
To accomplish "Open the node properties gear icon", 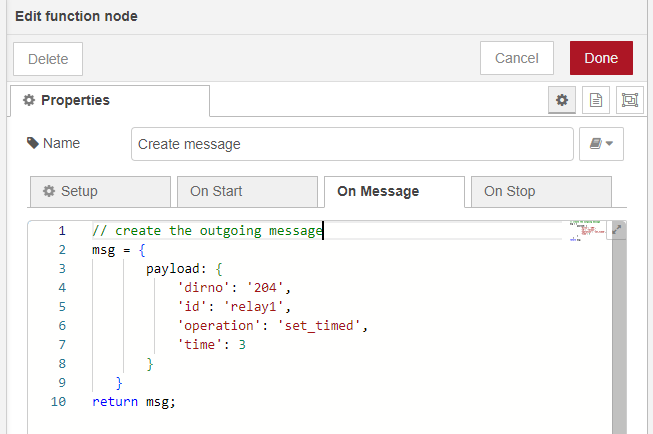I will (x=562, y=100).
